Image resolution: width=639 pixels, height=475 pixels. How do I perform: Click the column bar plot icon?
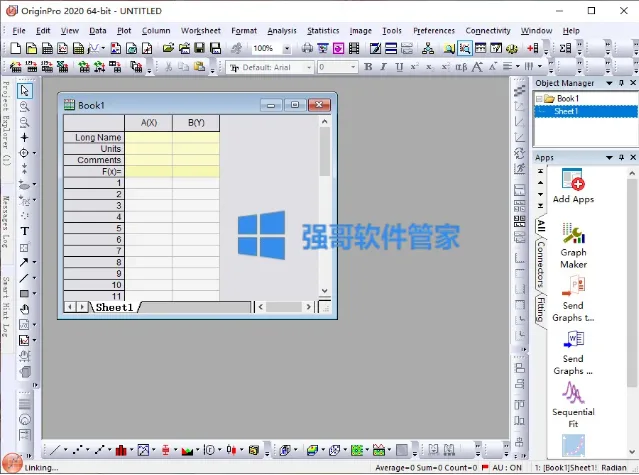[x=121, y=450]
